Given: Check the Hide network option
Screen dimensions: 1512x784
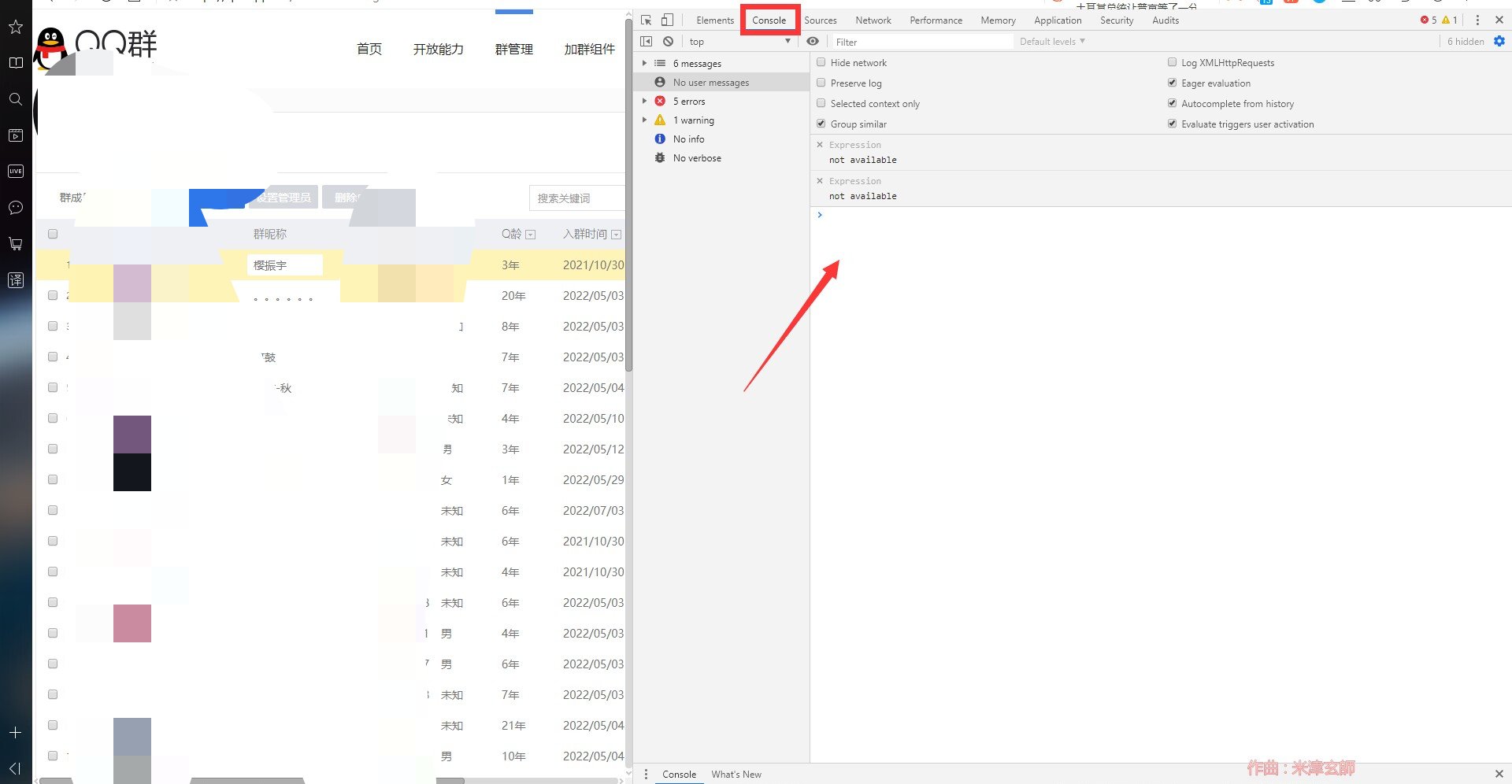Looking at the screenshot, I should [821, 62].
